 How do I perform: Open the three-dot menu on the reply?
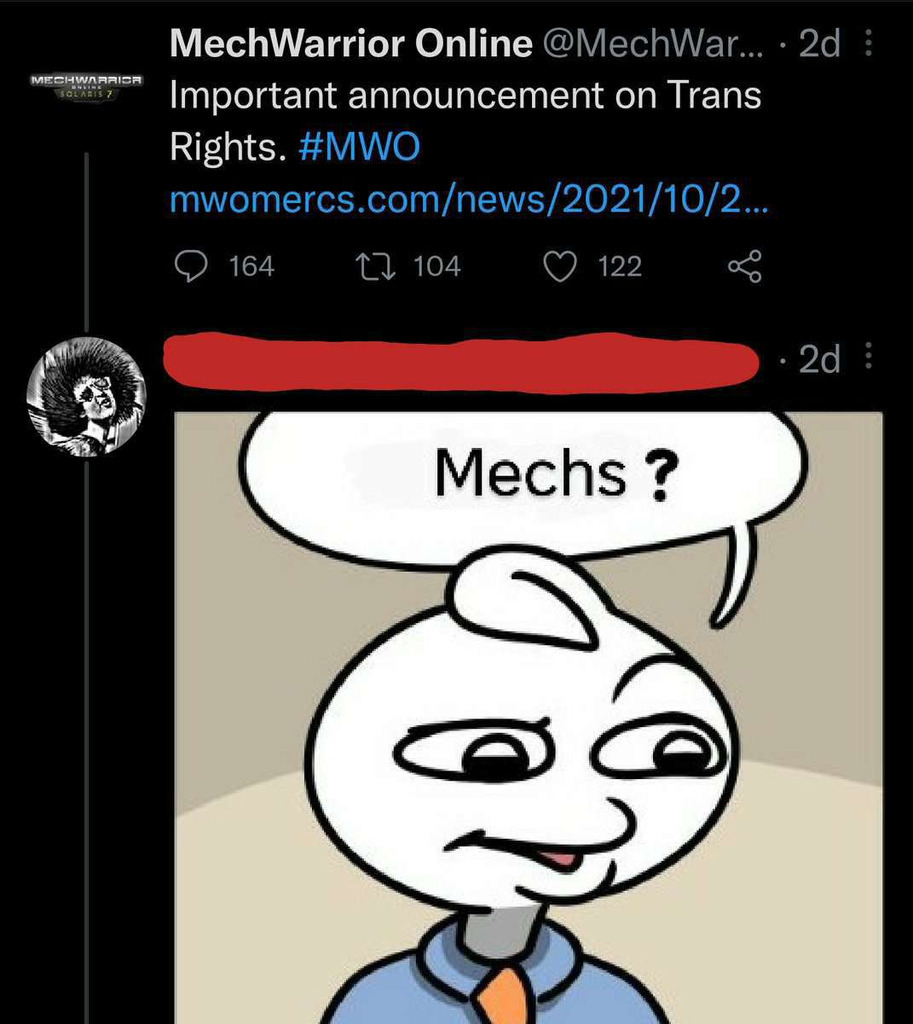[868, 356]
